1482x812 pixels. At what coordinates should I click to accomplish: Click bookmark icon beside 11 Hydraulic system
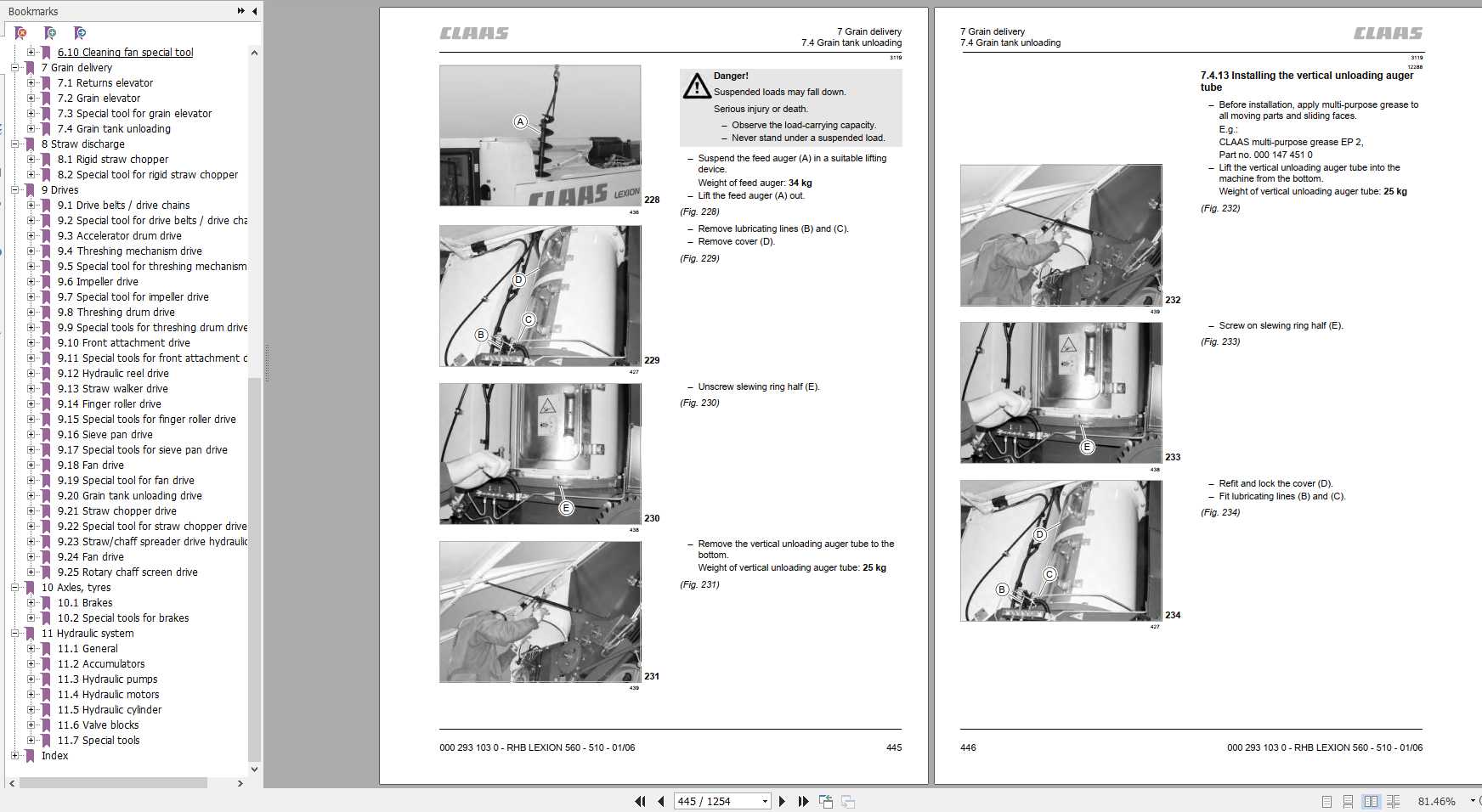[30, 634]
